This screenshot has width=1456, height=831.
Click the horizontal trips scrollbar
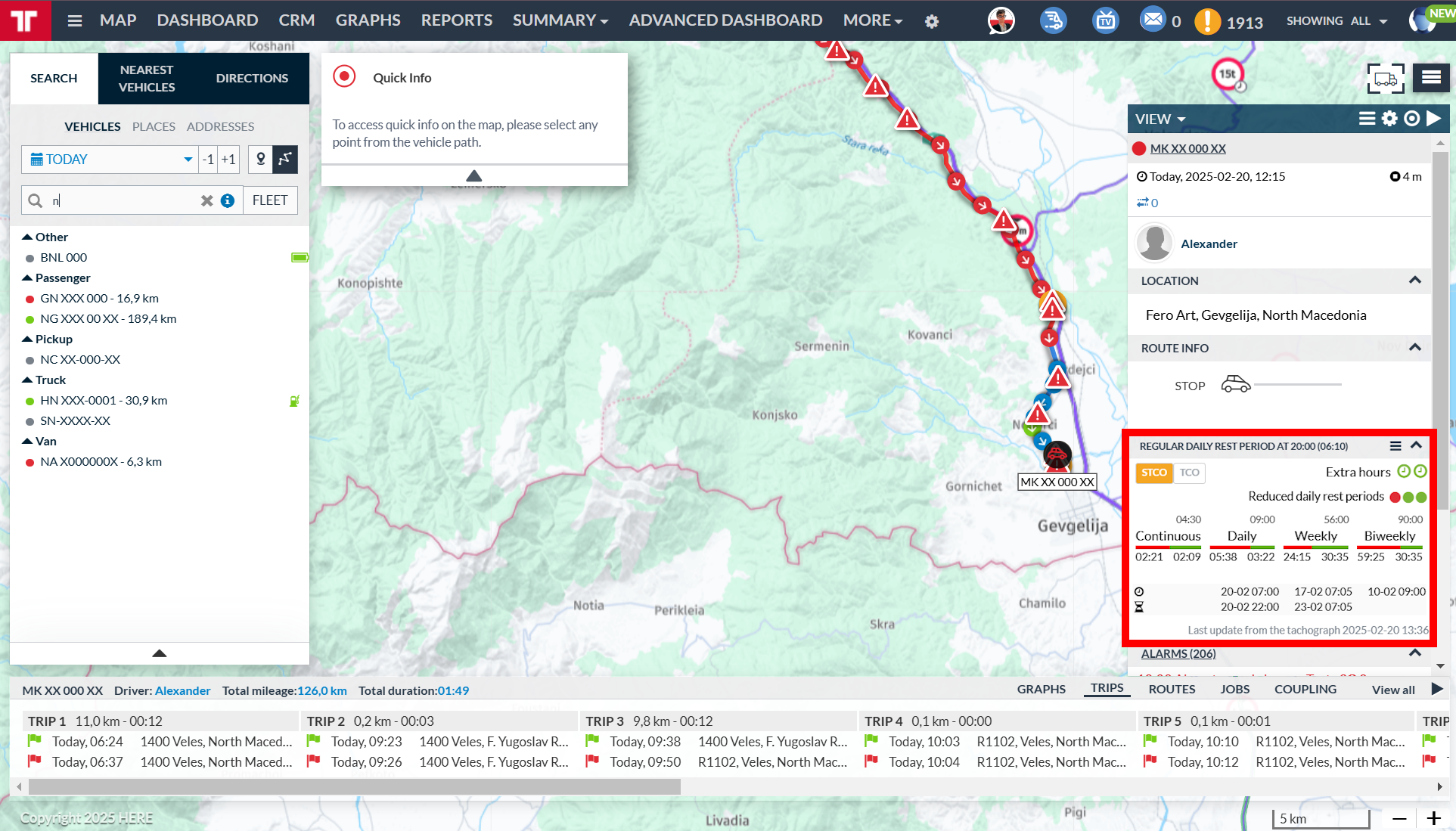click(x=354, y=787)
